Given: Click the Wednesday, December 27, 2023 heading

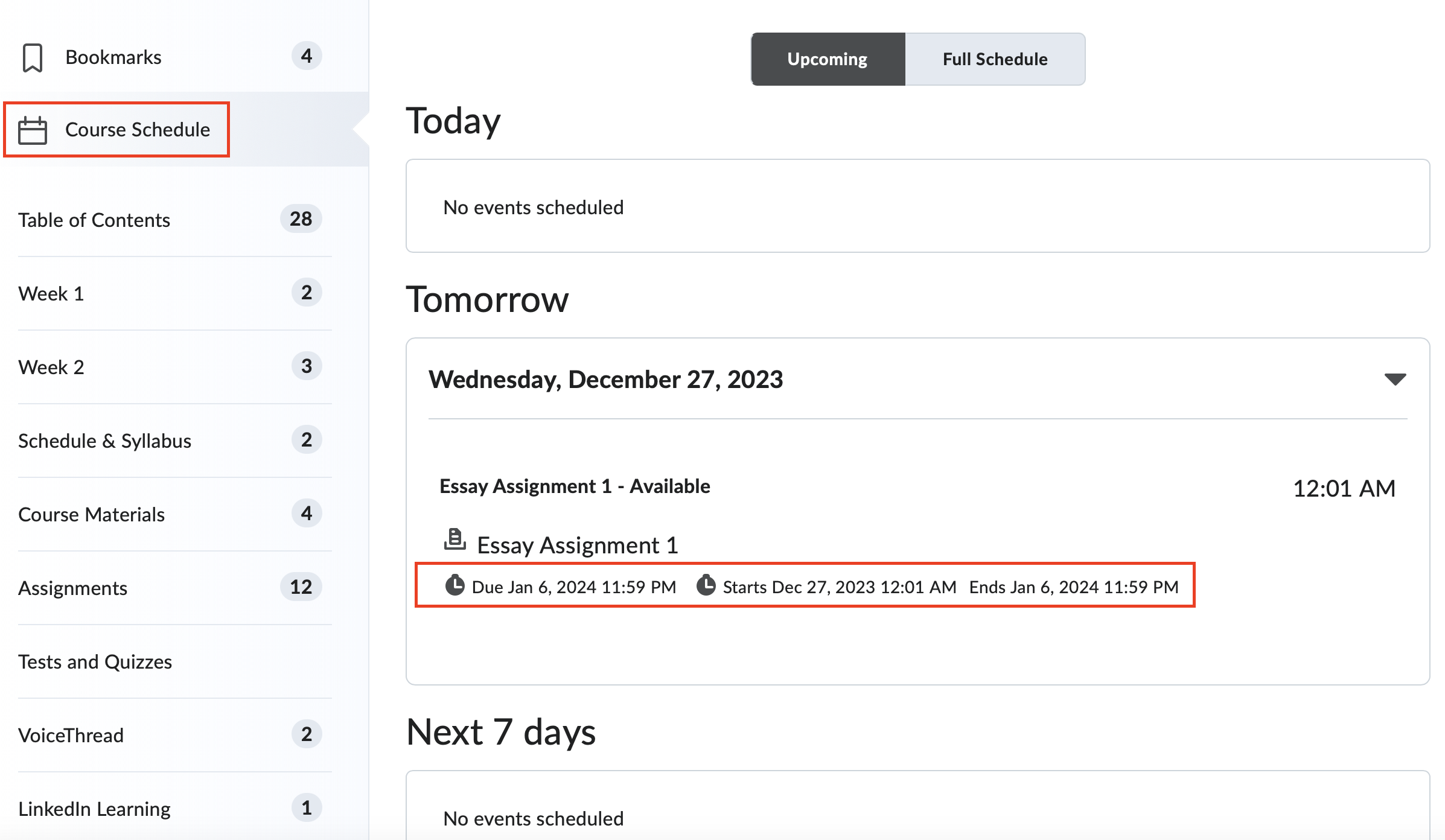Looking at the screenshot, I should 605,380.
